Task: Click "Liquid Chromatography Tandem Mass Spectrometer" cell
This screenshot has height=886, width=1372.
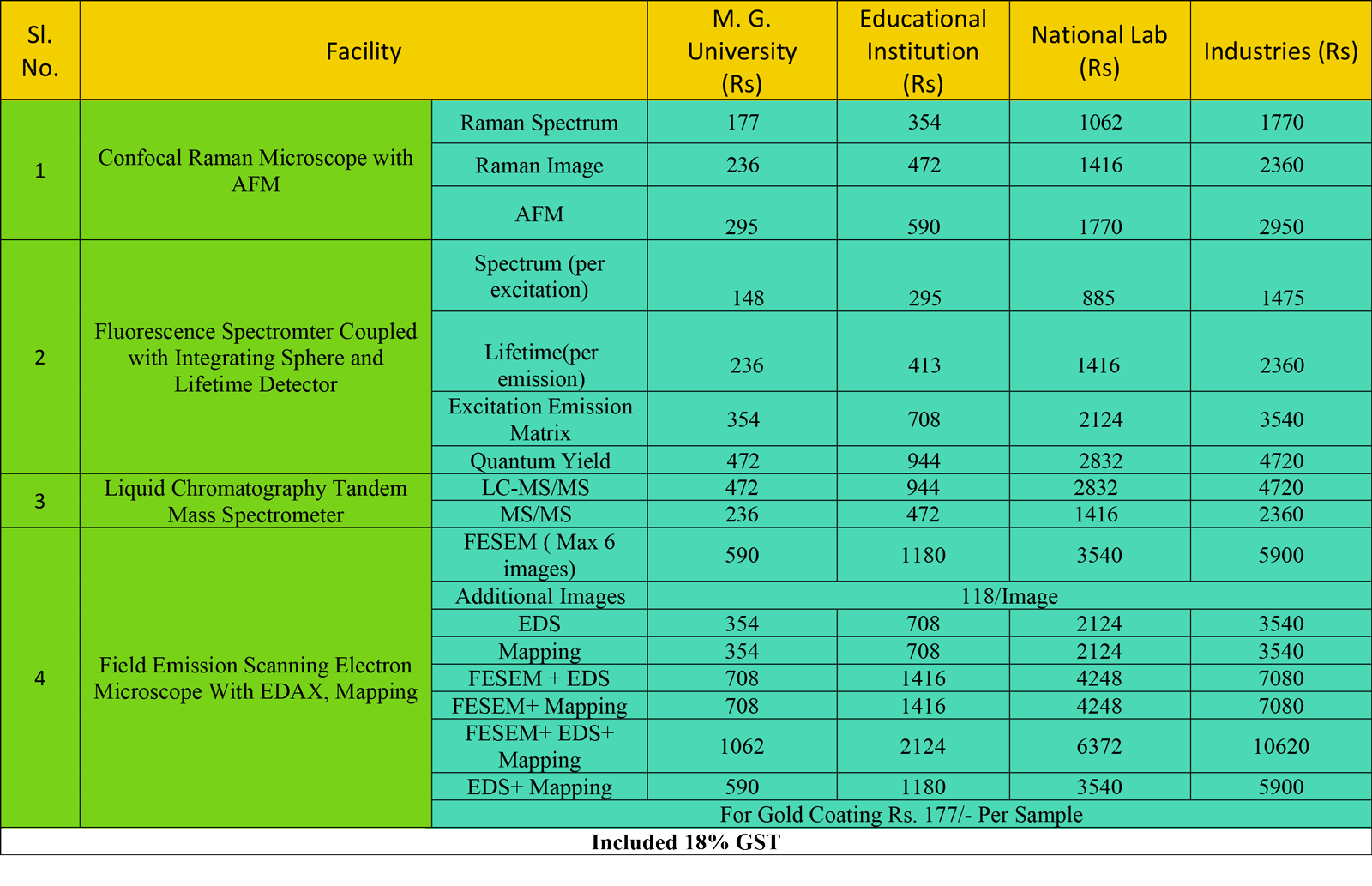Action: (256, 501)
